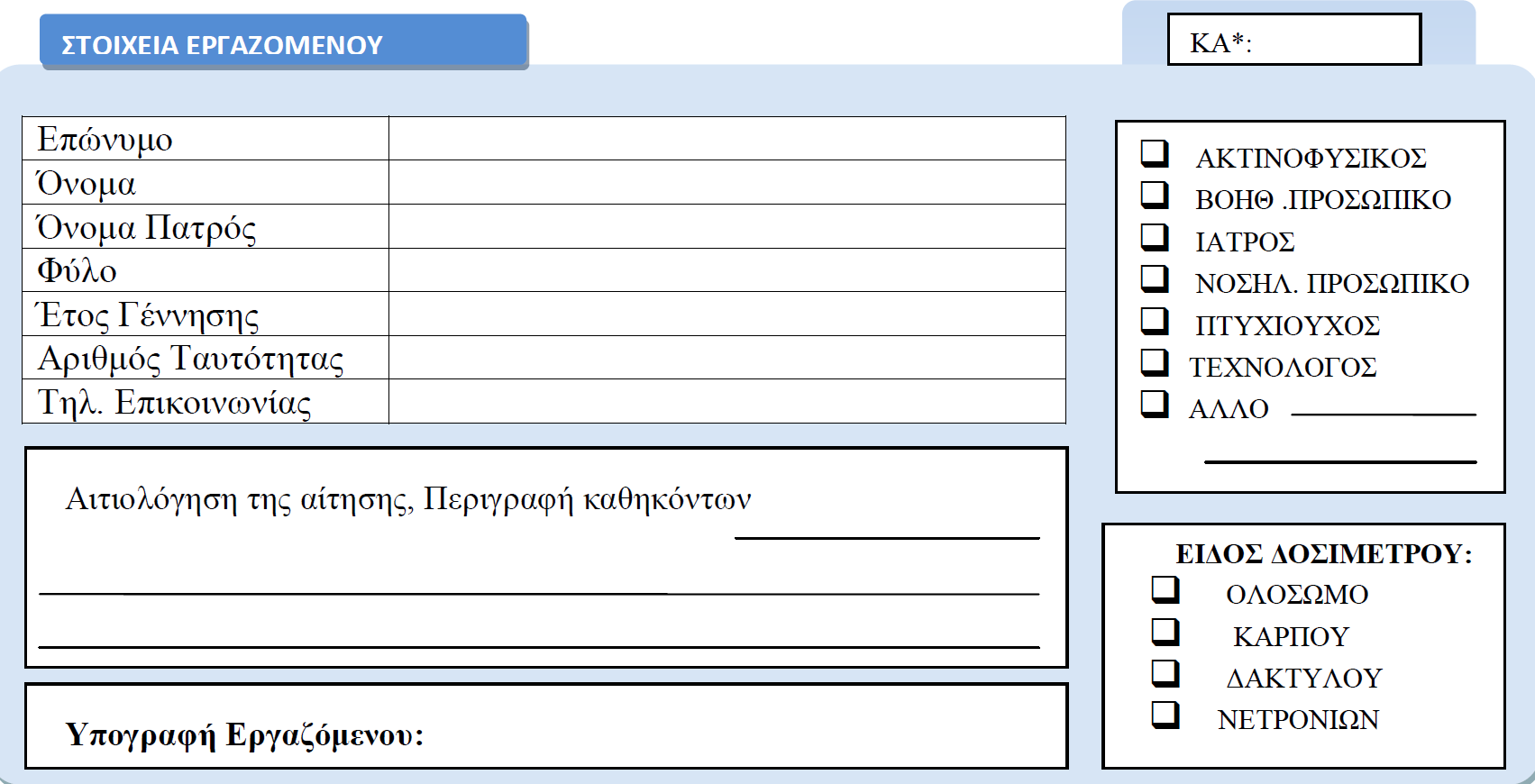Viewport: 1535px width, 784px height.
Task: Click the Αιτιολόγηση της αίτησης text
Action: (x=240, y=499)
